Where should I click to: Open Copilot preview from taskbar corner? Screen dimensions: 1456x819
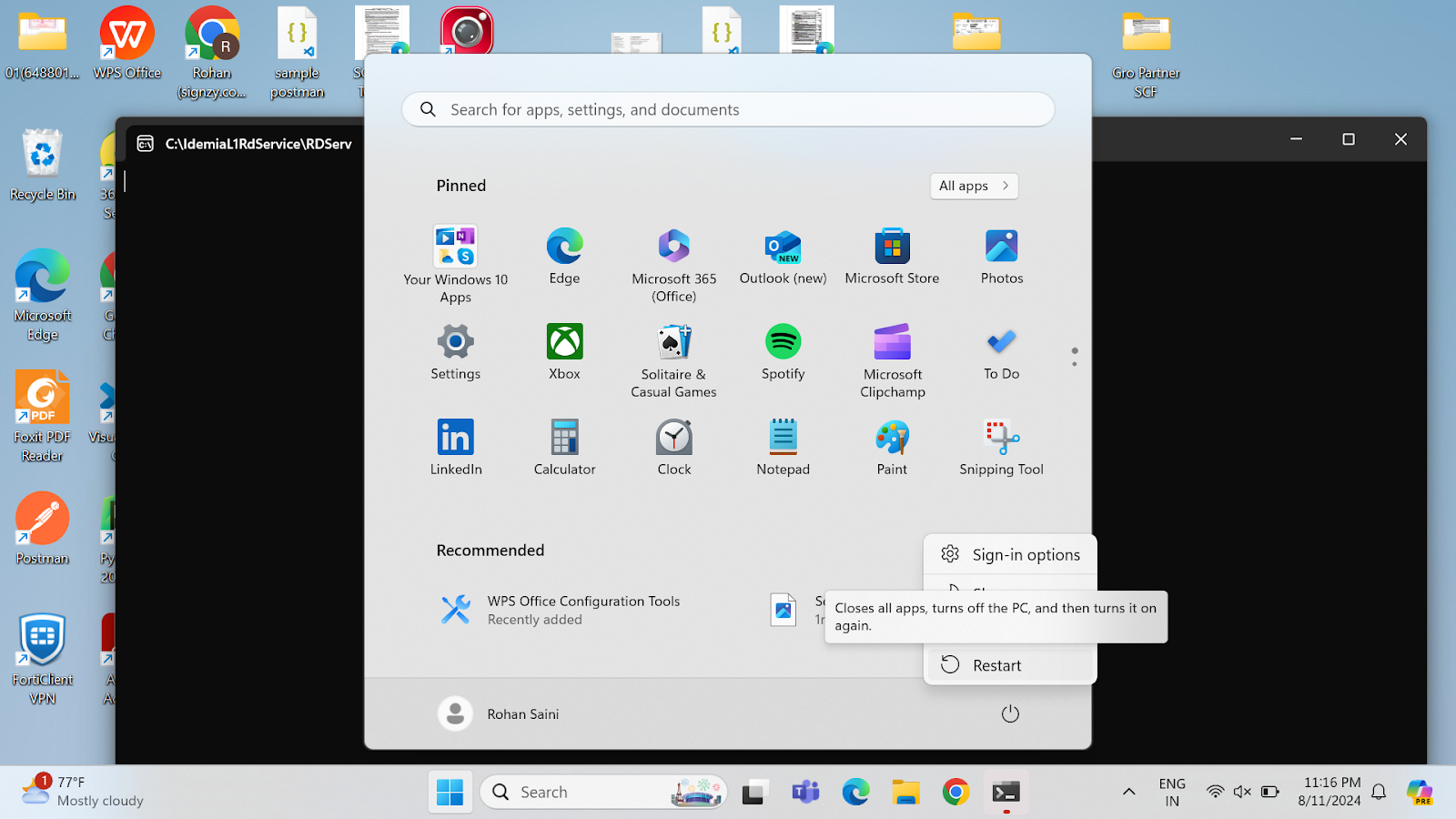tap(1420, 792)
